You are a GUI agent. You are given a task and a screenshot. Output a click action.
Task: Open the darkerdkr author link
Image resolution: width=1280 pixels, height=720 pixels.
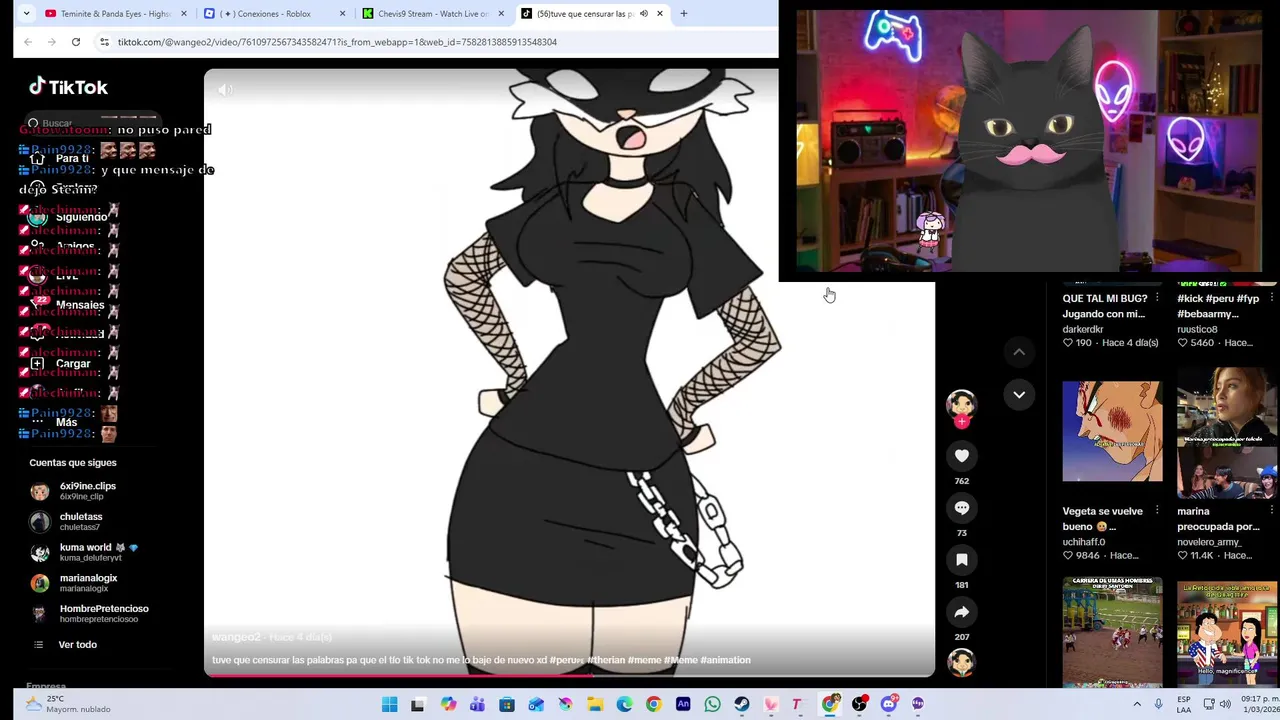[1083, 329]
